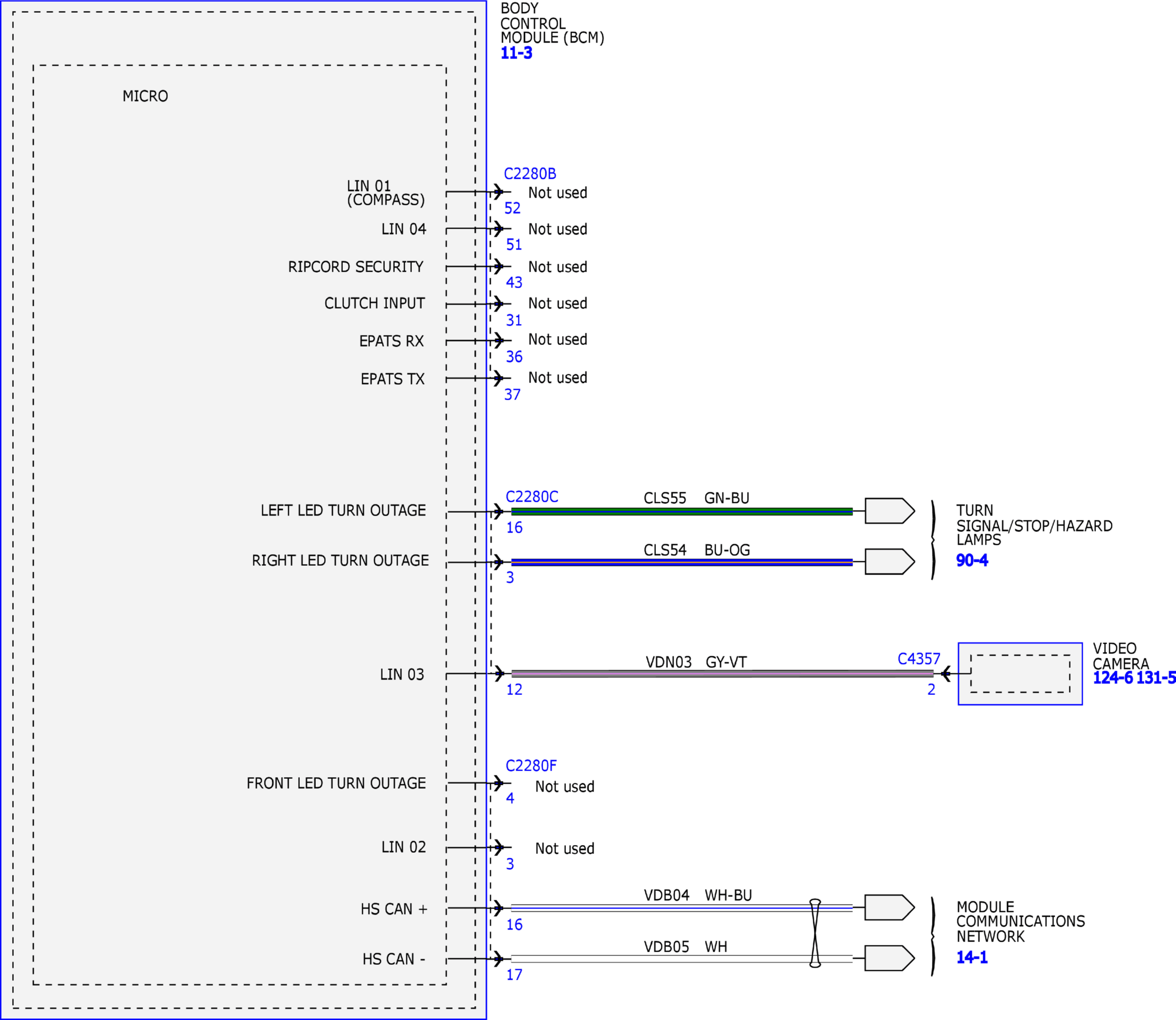The width and height of the screenshot is (1176, 1020).
Task: Click the LIN 02 signal label
Action: tap(404, 847)
